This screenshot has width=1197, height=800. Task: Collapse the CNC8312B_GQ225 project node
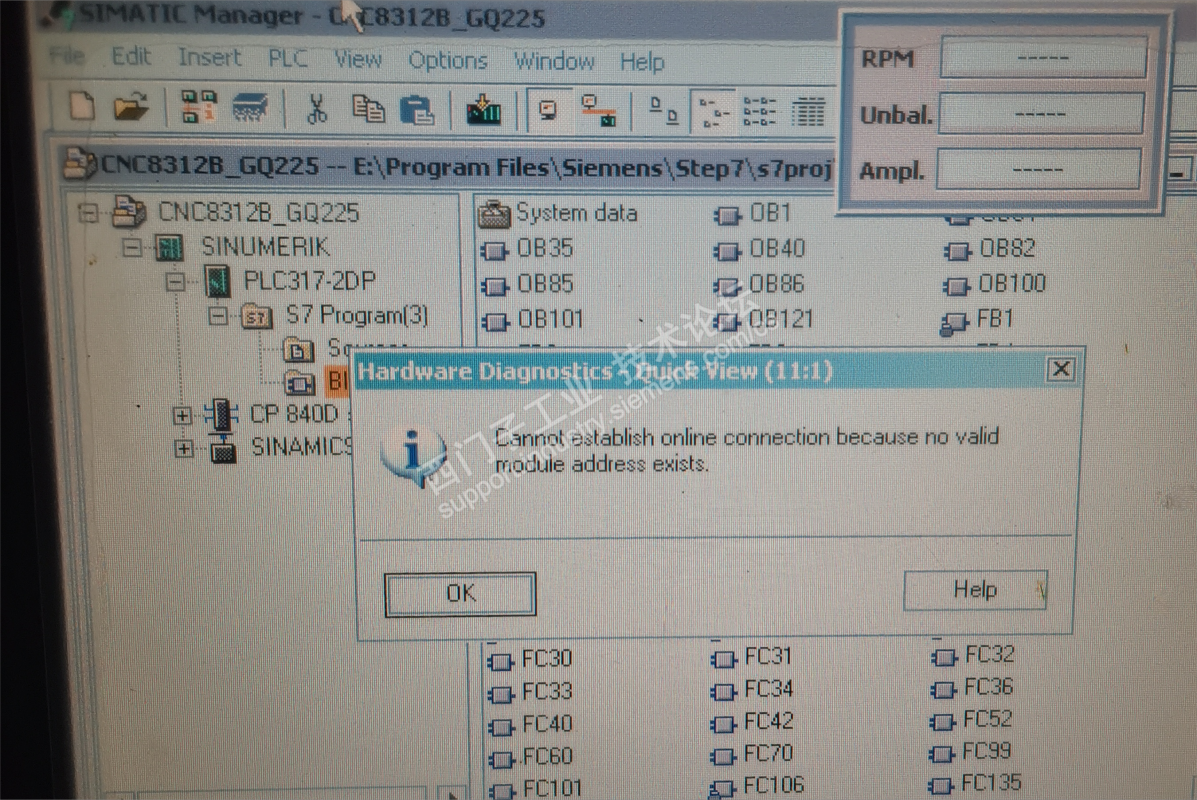pos(89,213)
